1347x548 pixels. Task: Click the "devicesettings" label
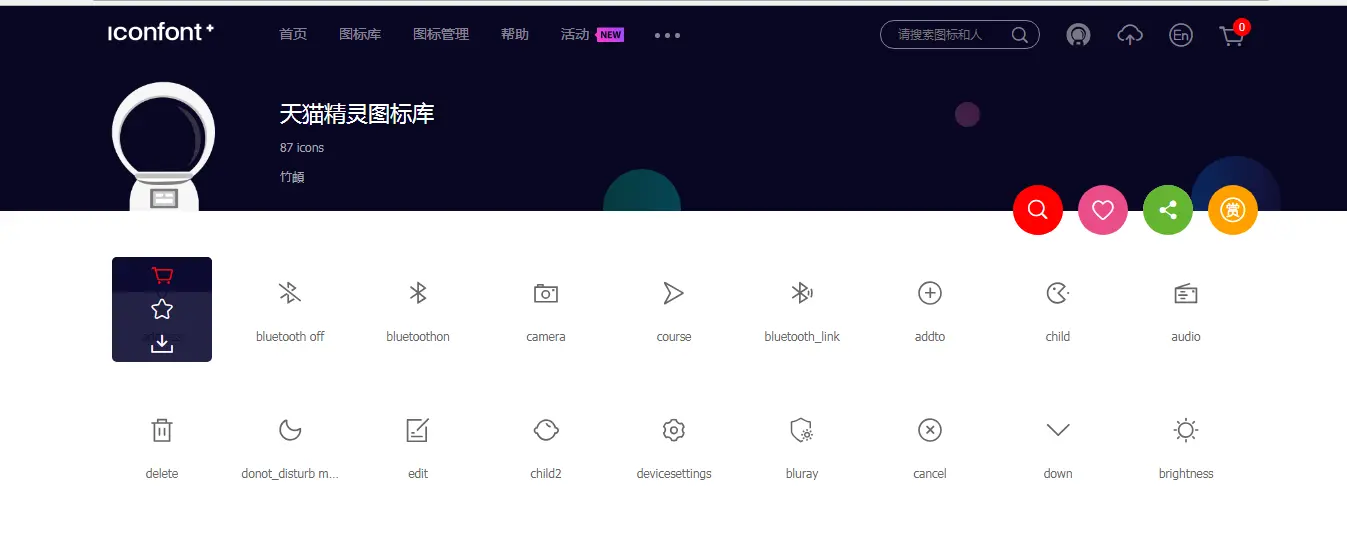coord(674,474)
